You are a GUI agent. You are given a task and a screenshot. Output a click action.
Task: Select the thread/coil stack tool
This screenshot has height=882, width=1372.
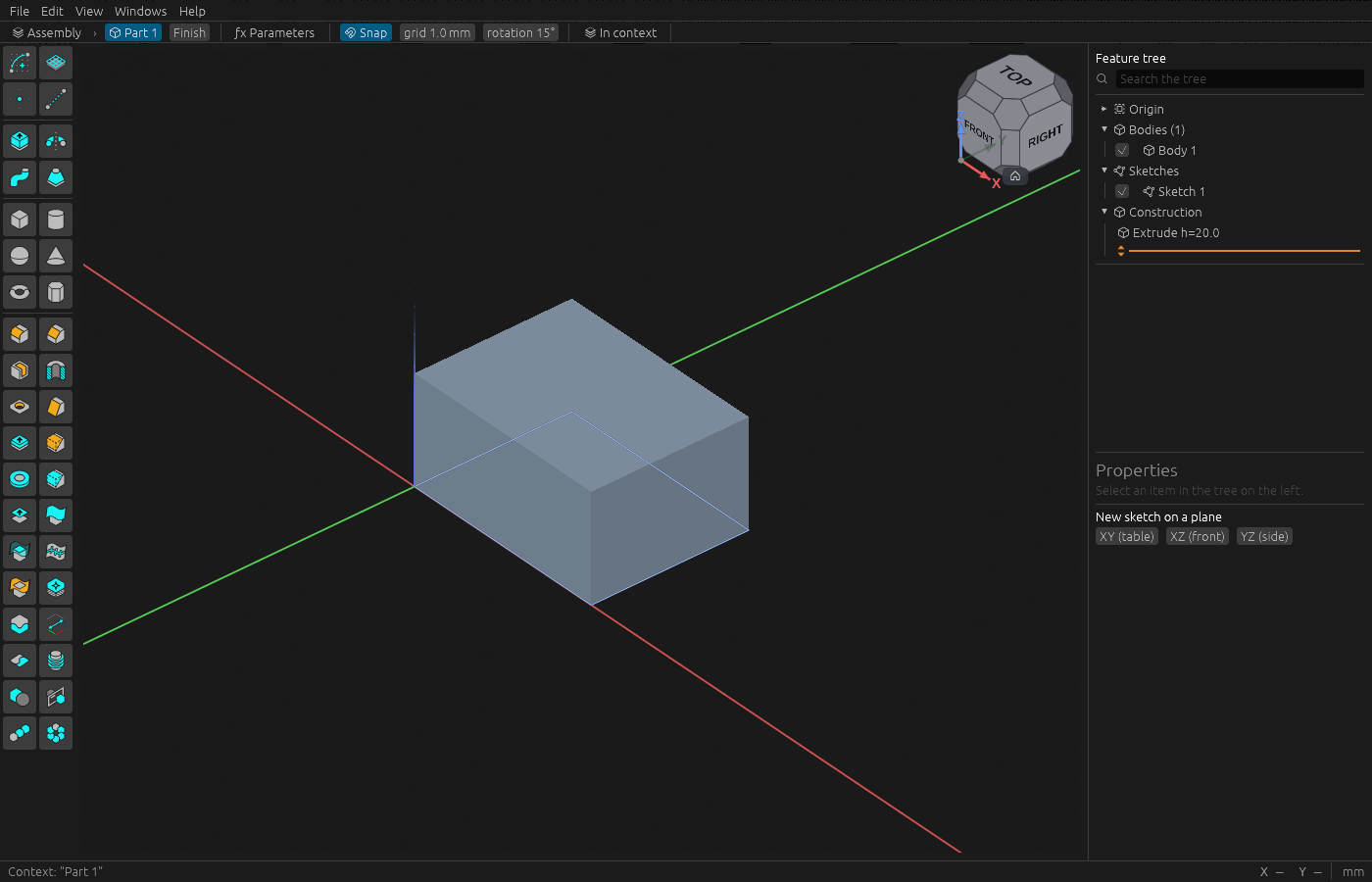[56, 661]
